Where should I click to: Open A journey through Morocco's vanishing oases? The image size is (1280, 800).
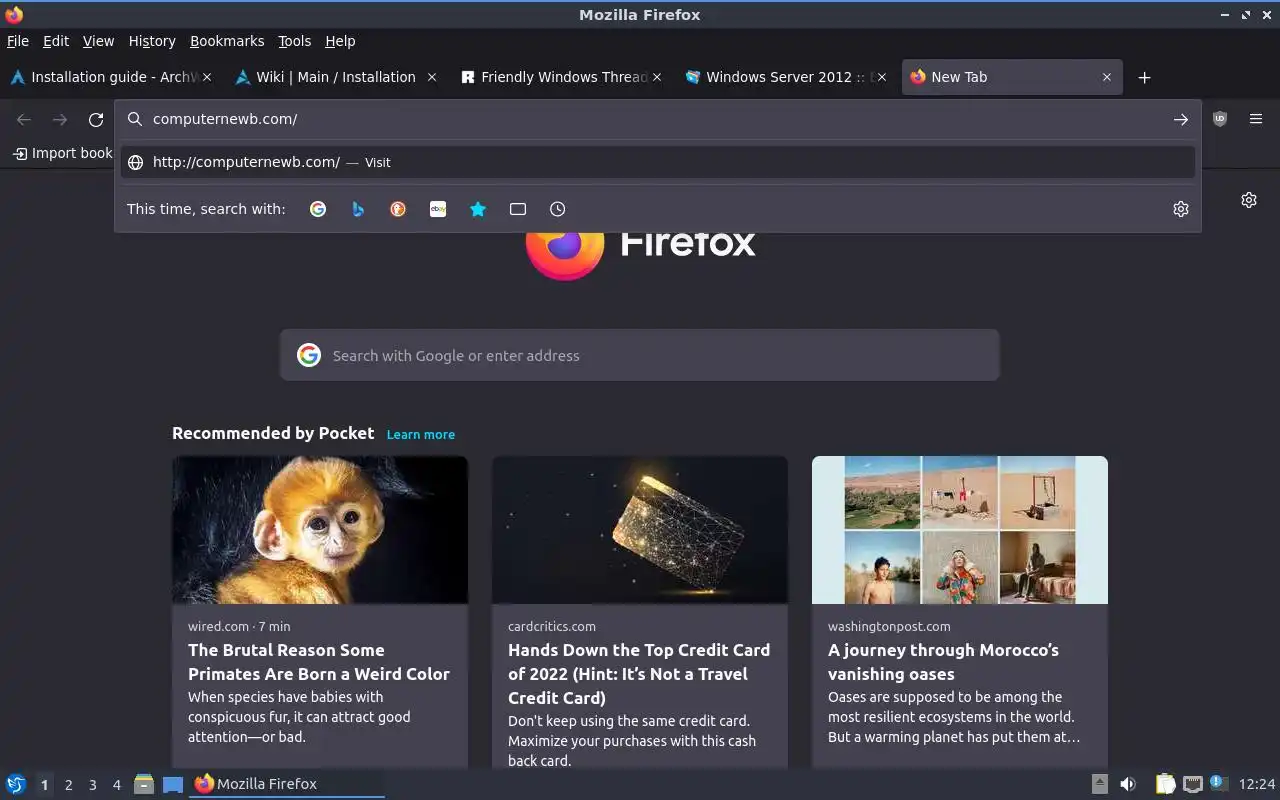(x=943, y=662)
